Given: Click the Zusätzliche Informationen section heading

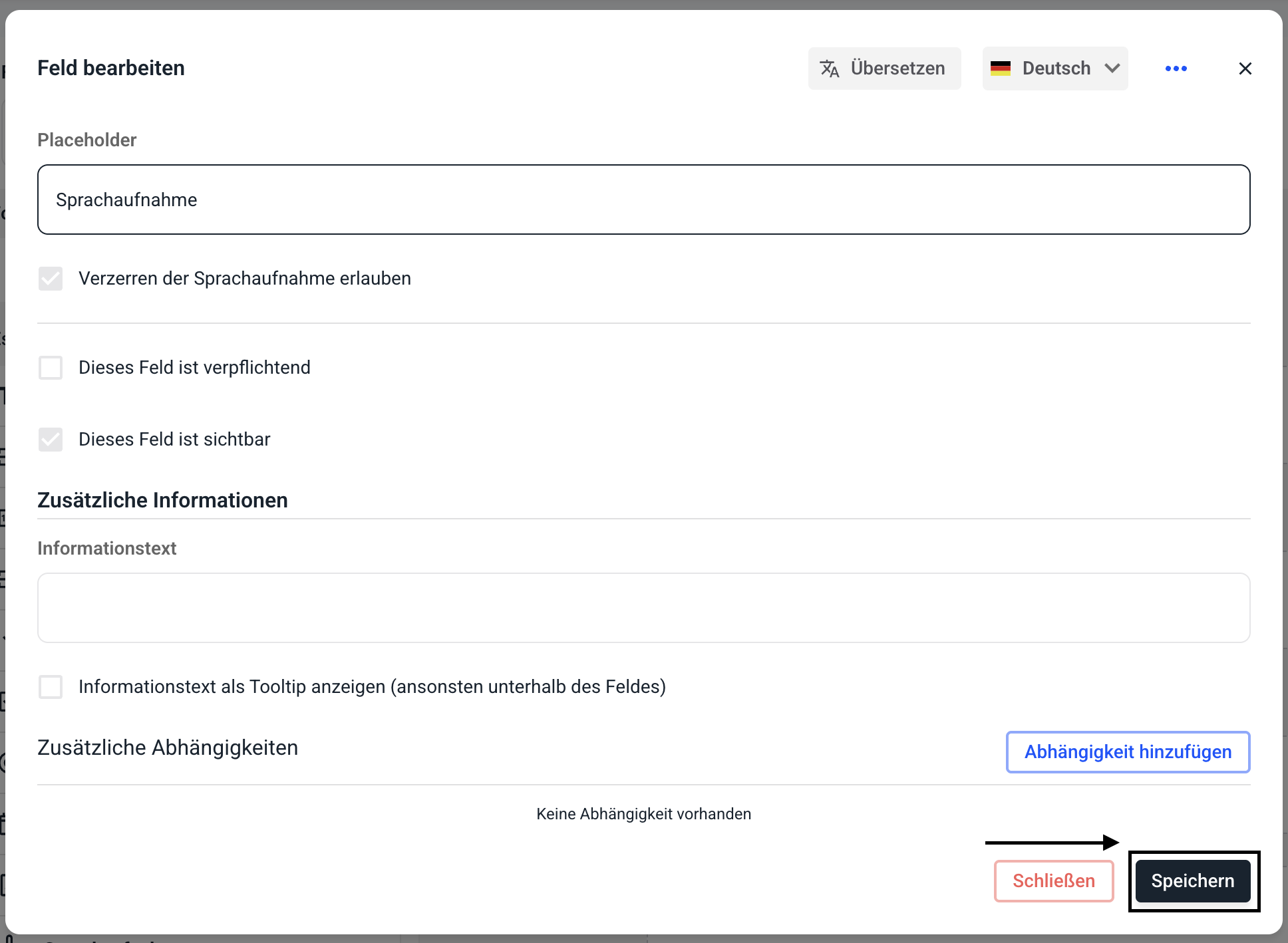Looking at the screenshot, I should tap(162, 500).
